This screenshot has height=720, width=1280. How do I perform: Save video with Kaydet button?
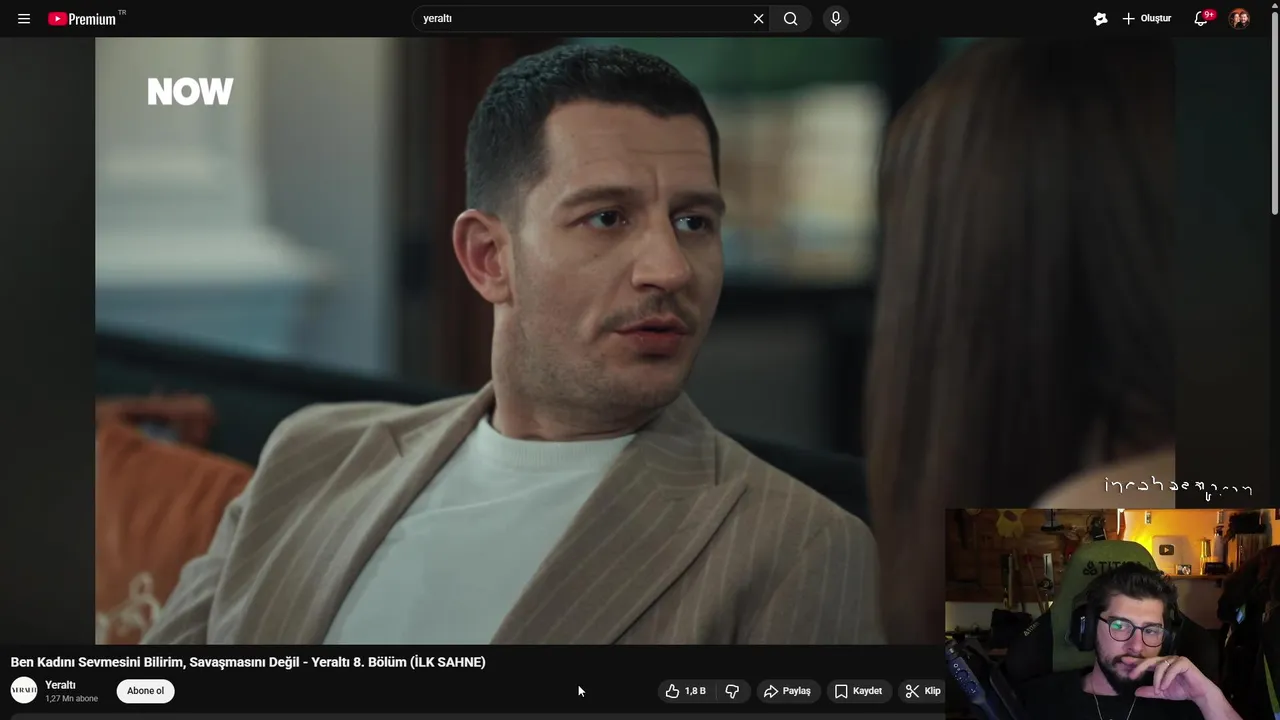[x=858, y=691]
